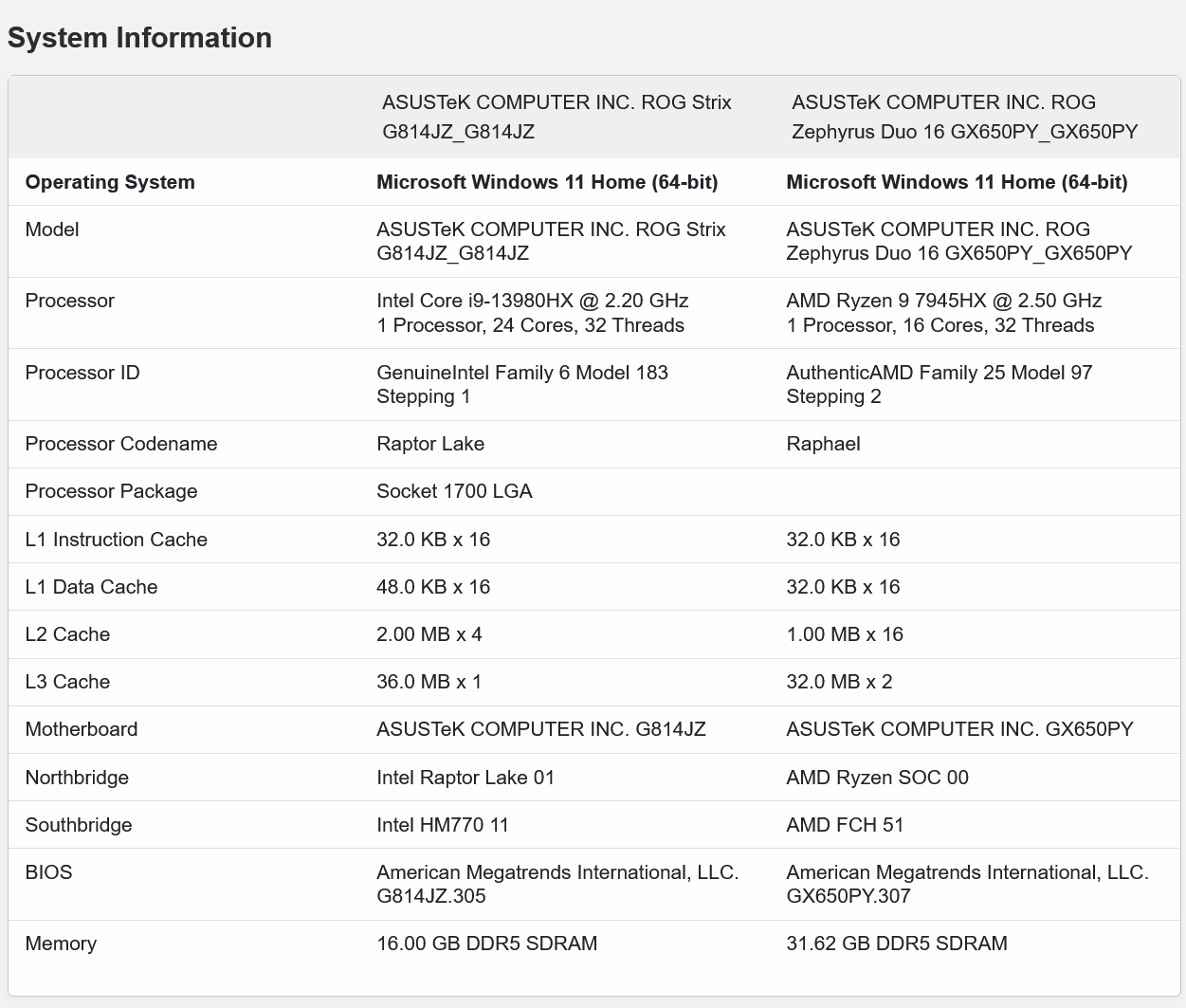Click the L3 Cache label
Viewport: 1186px width, 1008px height.
click(x=68, y=682)
